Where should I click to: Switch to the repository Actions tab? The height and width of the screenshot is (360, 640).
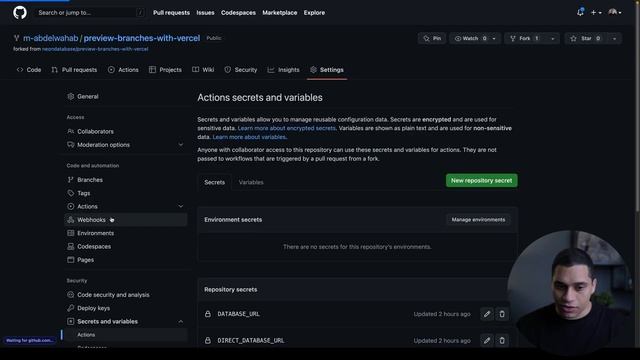pyautogui.click(x=123, y=70)
